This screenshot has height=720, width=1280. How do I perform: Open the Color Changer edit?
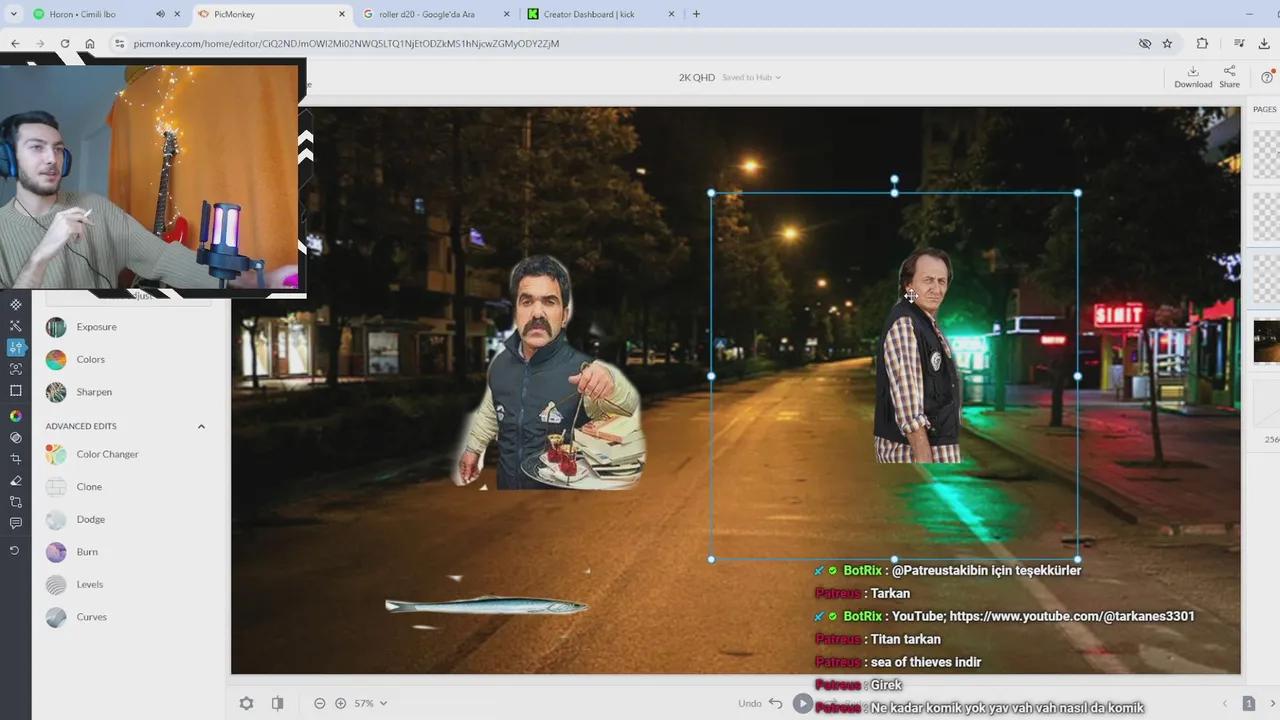coord(107,454)
